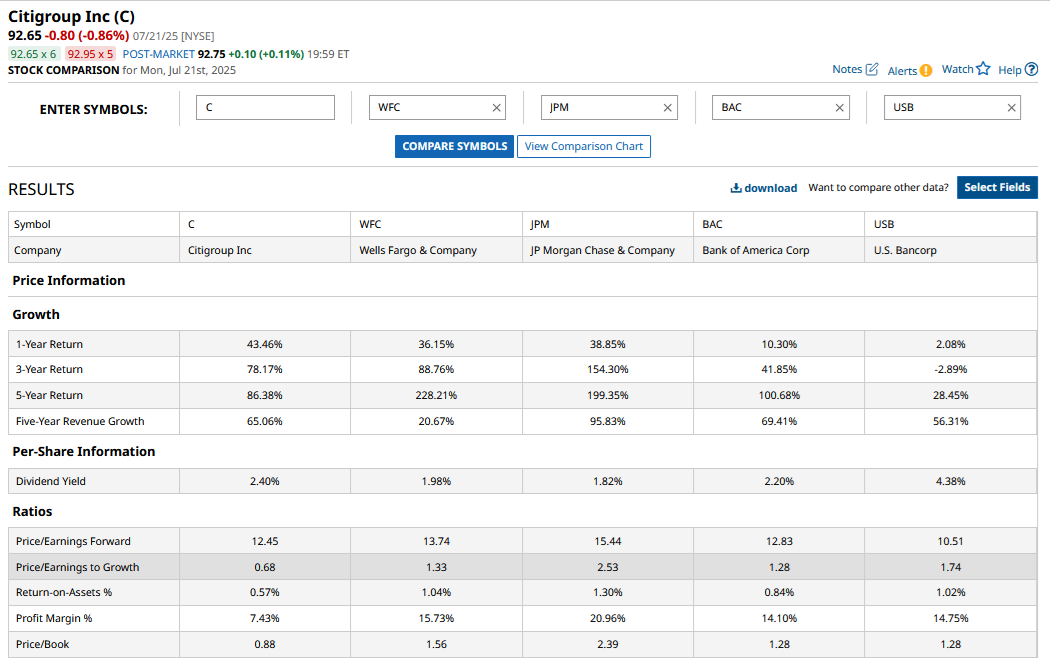Open the Help question mark icon
The width and height of the screenshot is (1050, 665).
pos(1031,69)
